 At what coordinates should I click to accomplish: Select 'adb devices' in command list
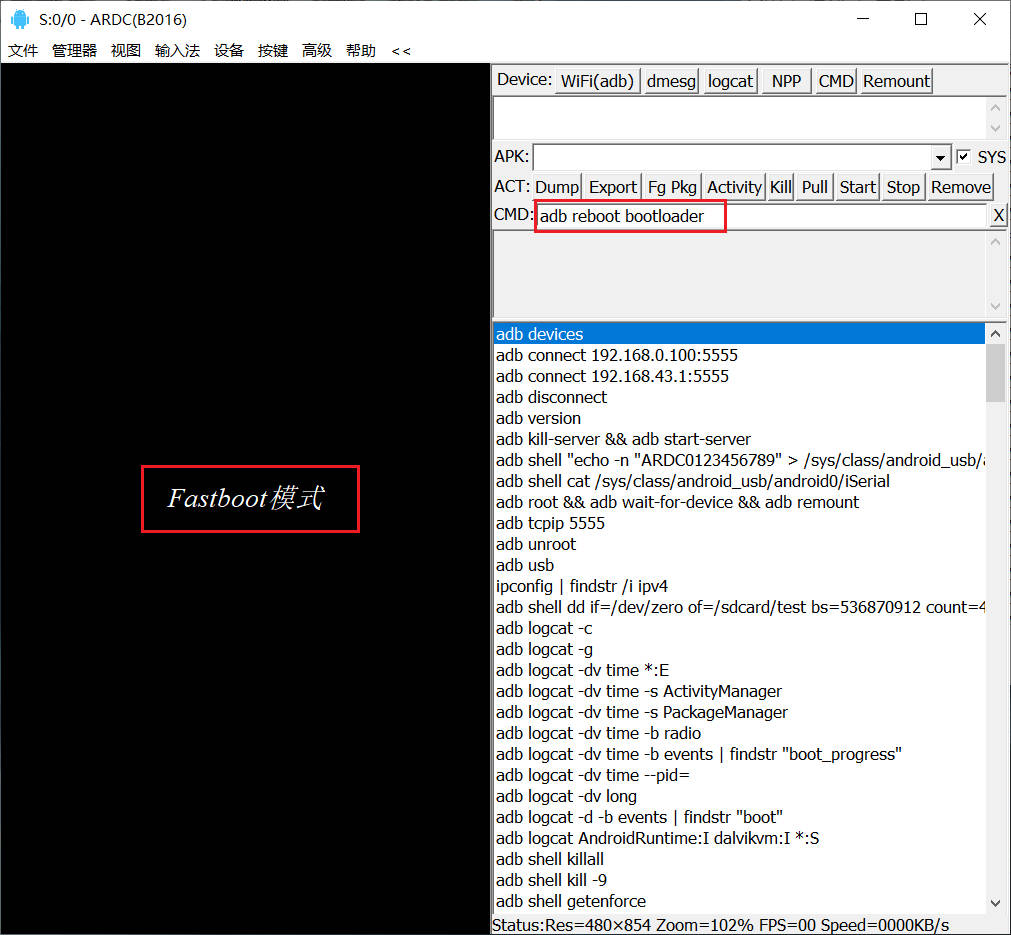point(539,334)
